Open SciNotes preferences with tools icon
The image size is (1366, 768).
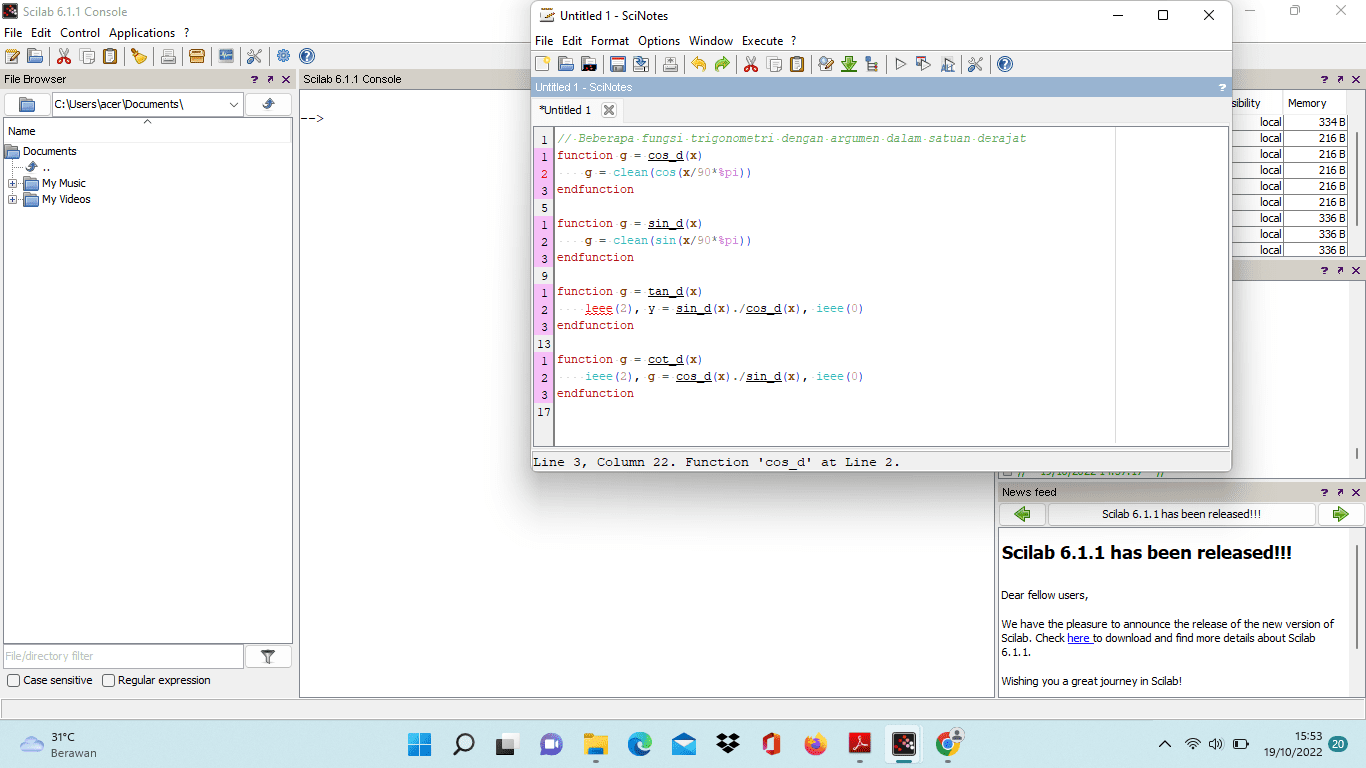coord(976,64)
